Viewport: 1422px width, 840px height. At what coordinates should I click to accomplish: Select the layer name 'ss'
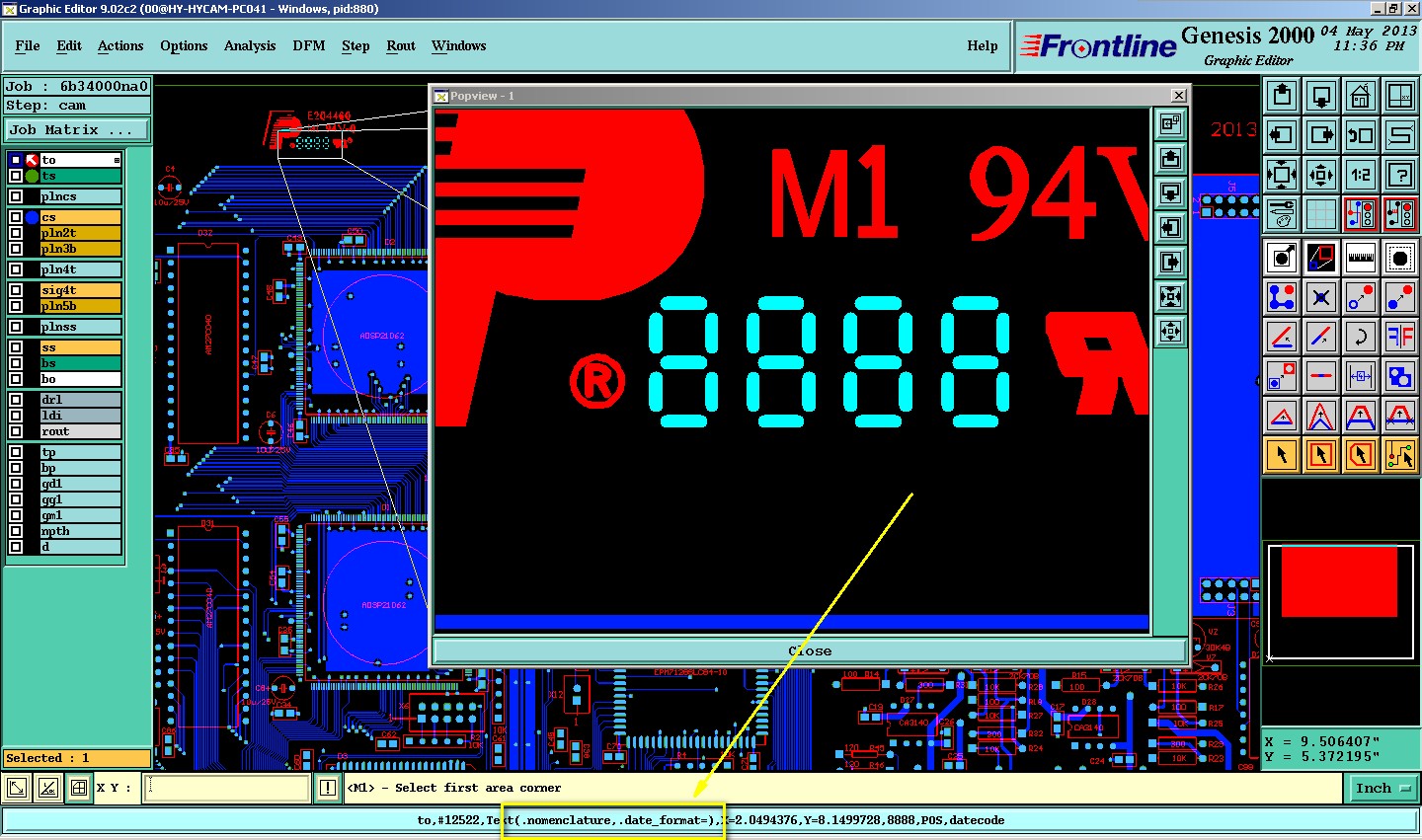(80, 347)
